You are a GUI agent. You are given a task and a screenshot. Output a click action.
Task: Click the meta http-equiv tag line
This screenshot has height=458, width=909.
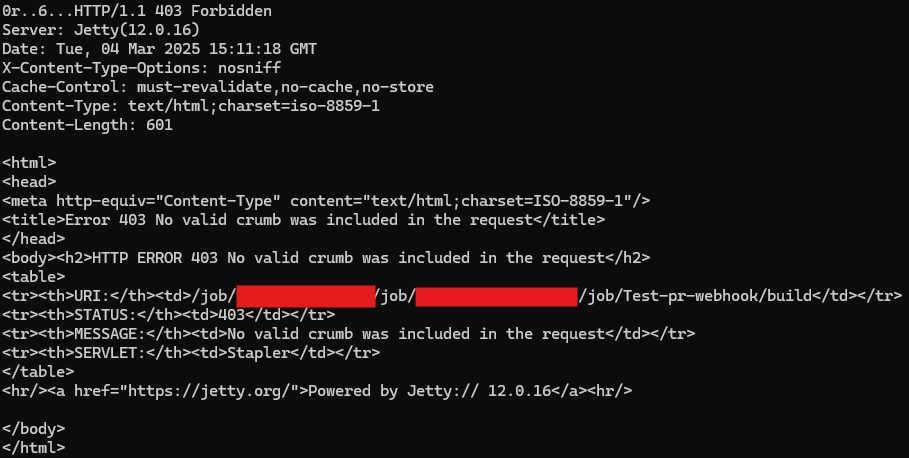click(x=326, y=201)
